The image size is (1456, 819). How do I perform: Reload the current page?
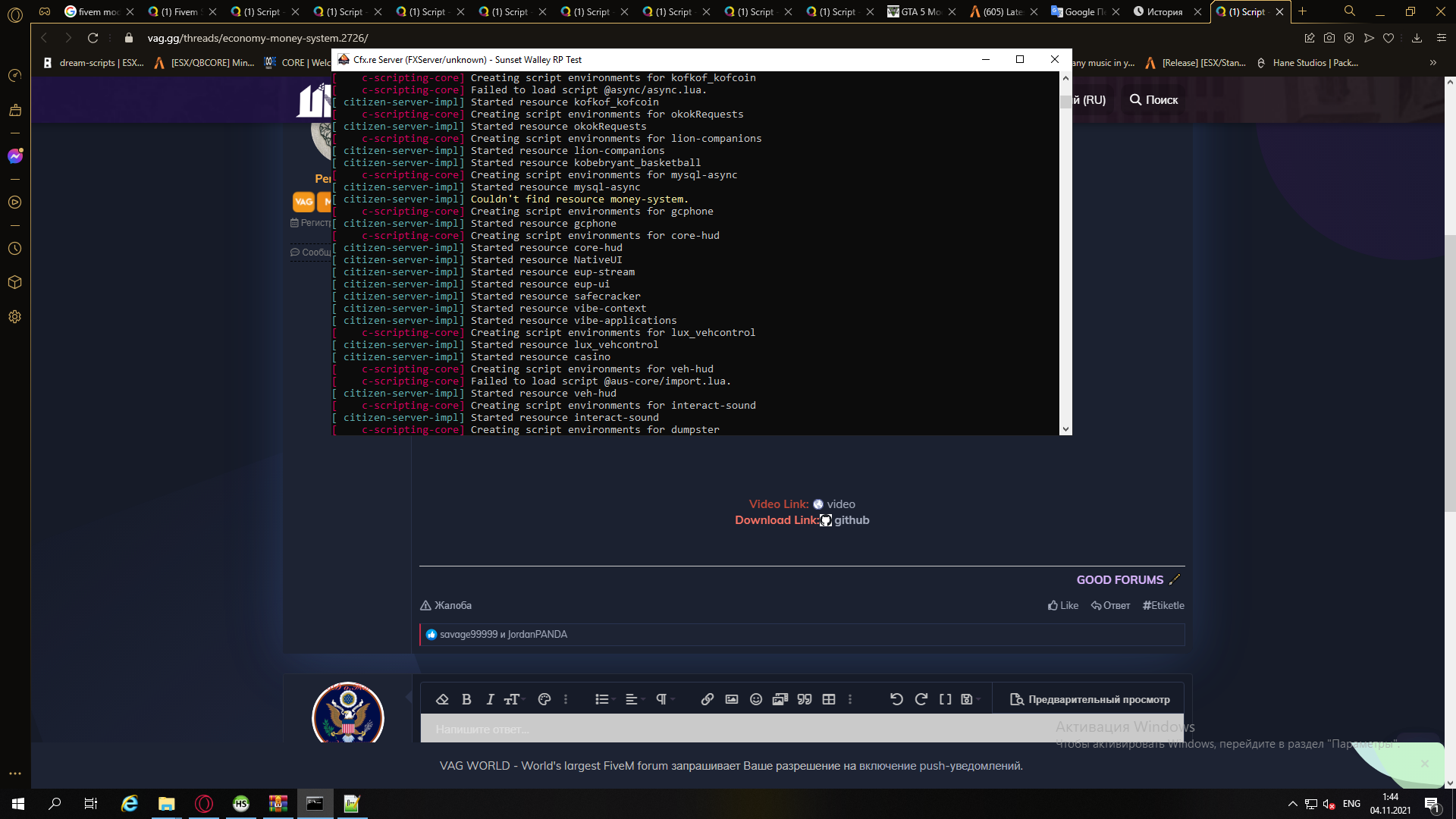pos(93,38)
